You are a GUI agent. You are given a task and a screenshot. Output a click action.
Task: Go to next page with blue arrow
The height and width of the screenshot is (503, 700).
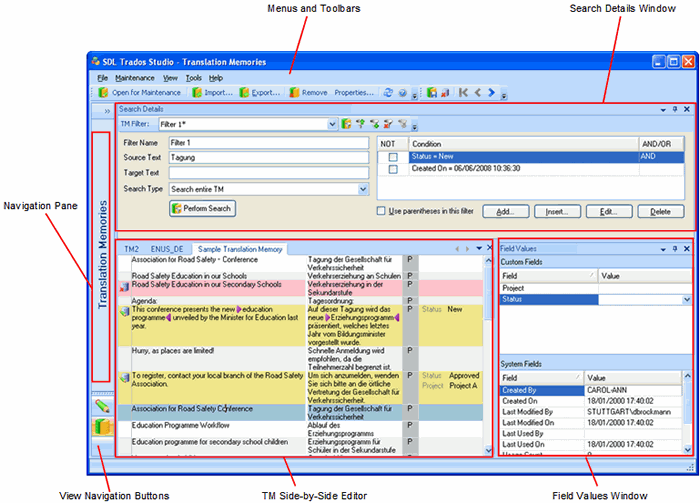click(x=492, y=92)
